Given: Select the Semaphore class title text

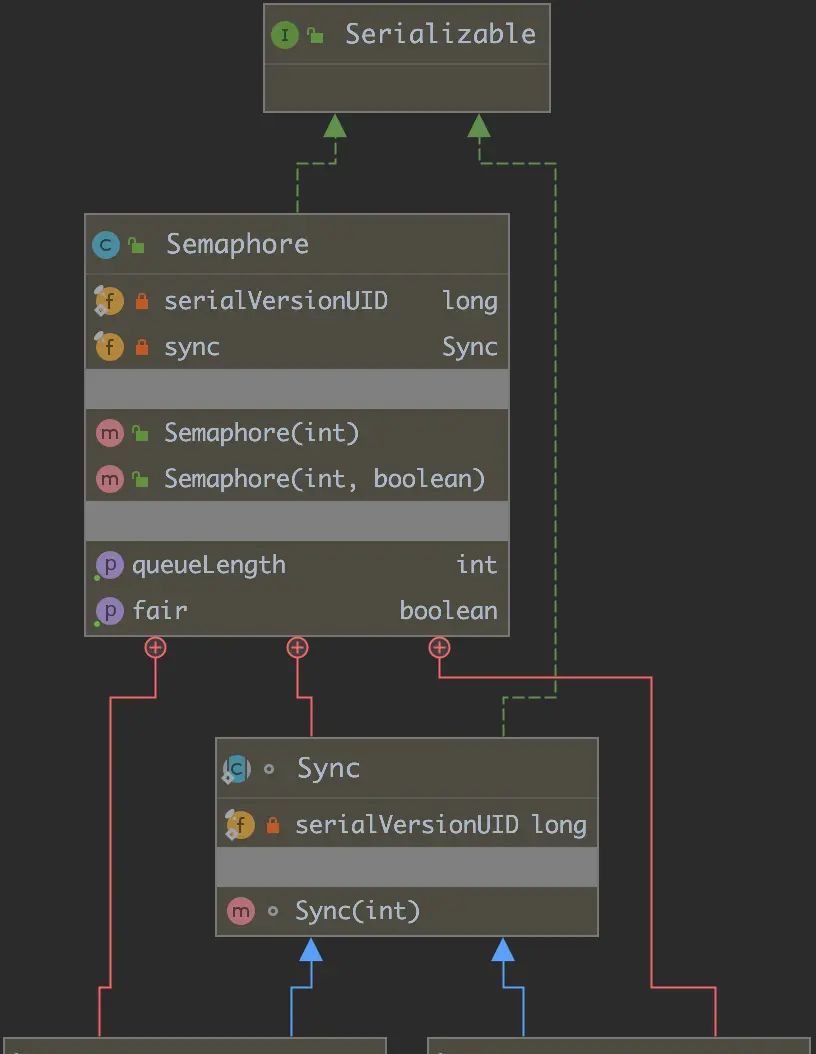Looking at the screenshot, I should tap(236, 243).
